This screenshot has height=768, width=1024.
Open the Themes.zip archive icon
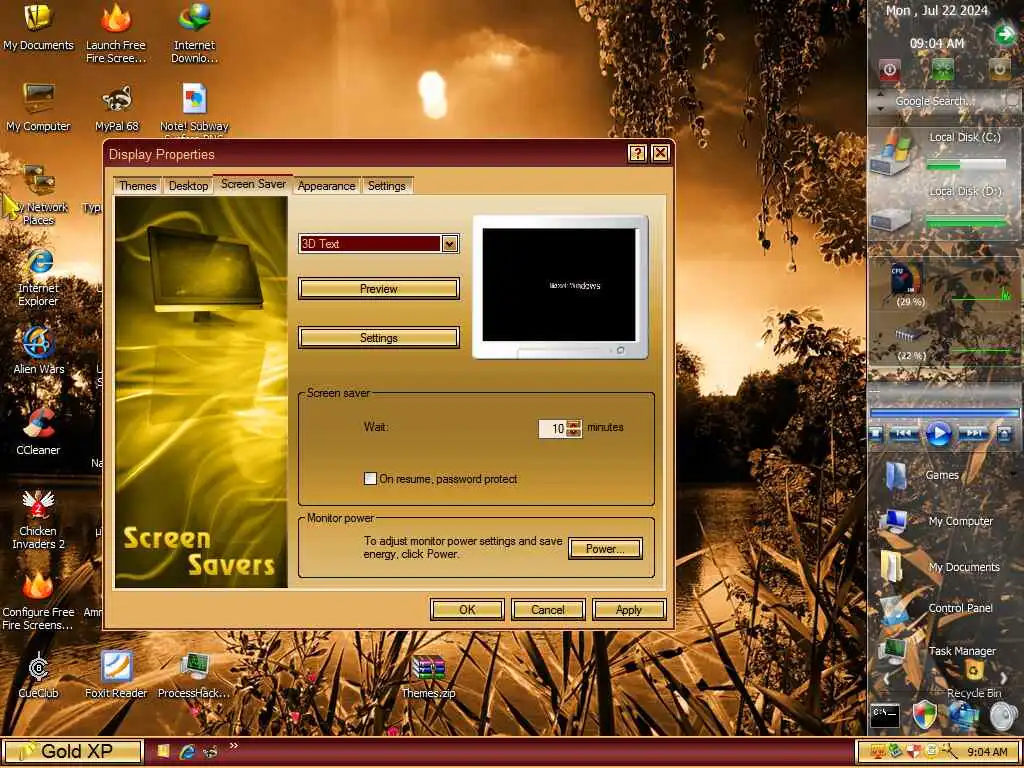pos(428,677)
